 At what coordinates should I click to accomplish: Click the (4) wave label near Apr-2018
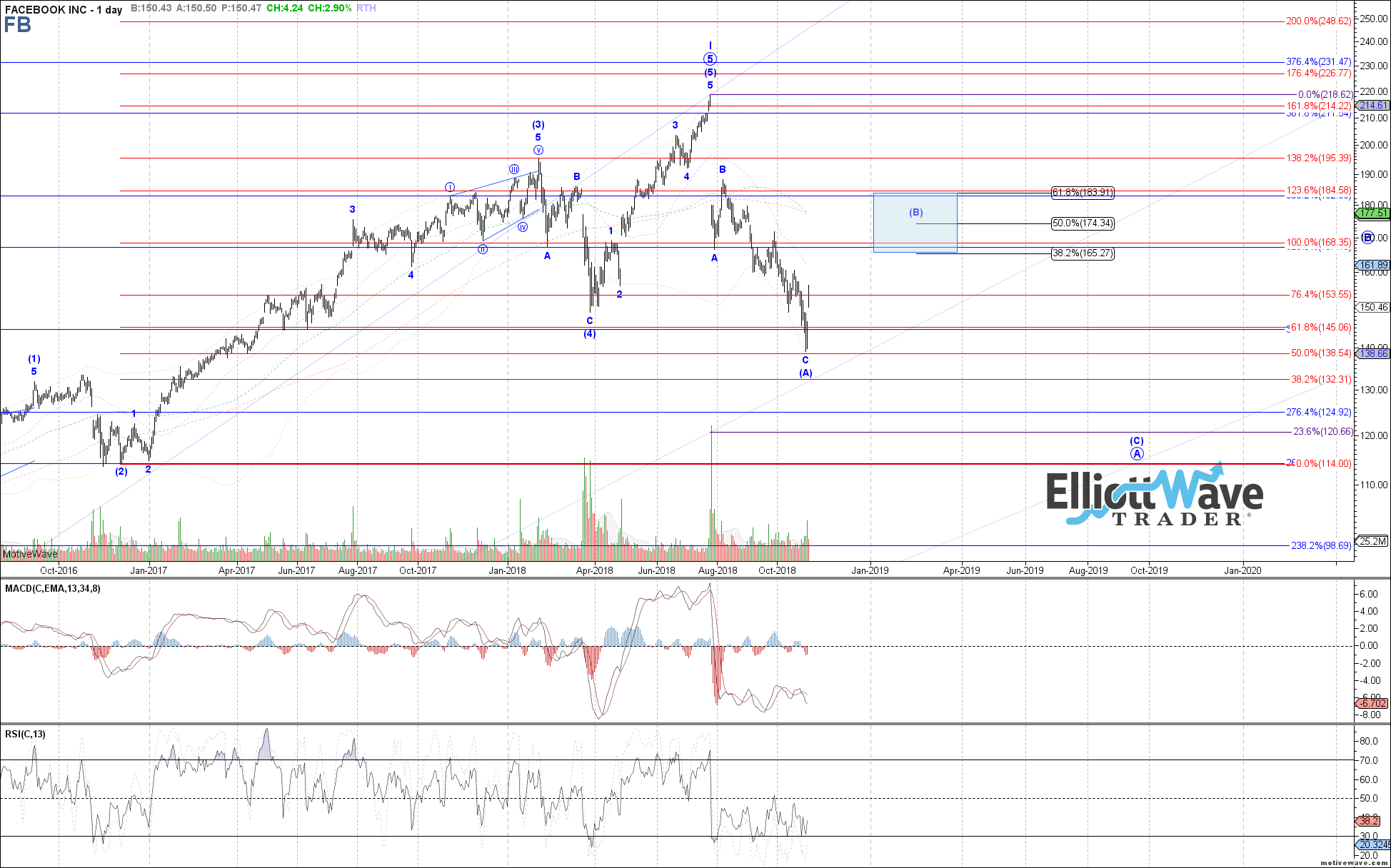pos(590,334)
